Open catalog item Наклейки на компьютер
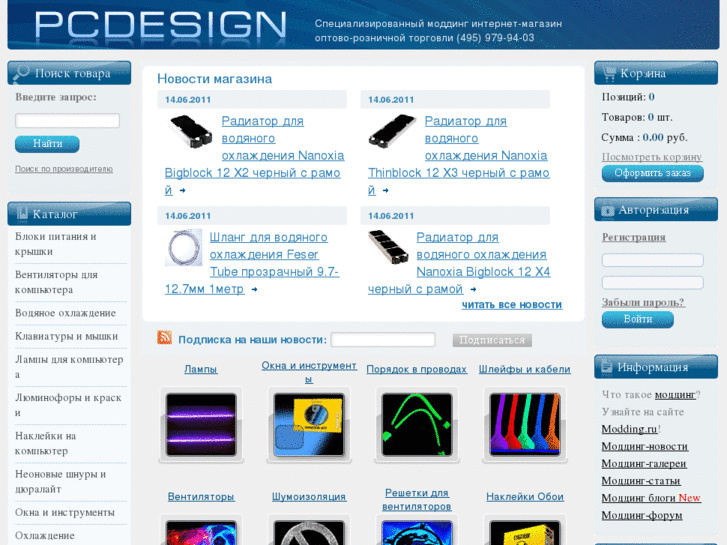Screen dimensions: 727x545 (x=45, y=443)
